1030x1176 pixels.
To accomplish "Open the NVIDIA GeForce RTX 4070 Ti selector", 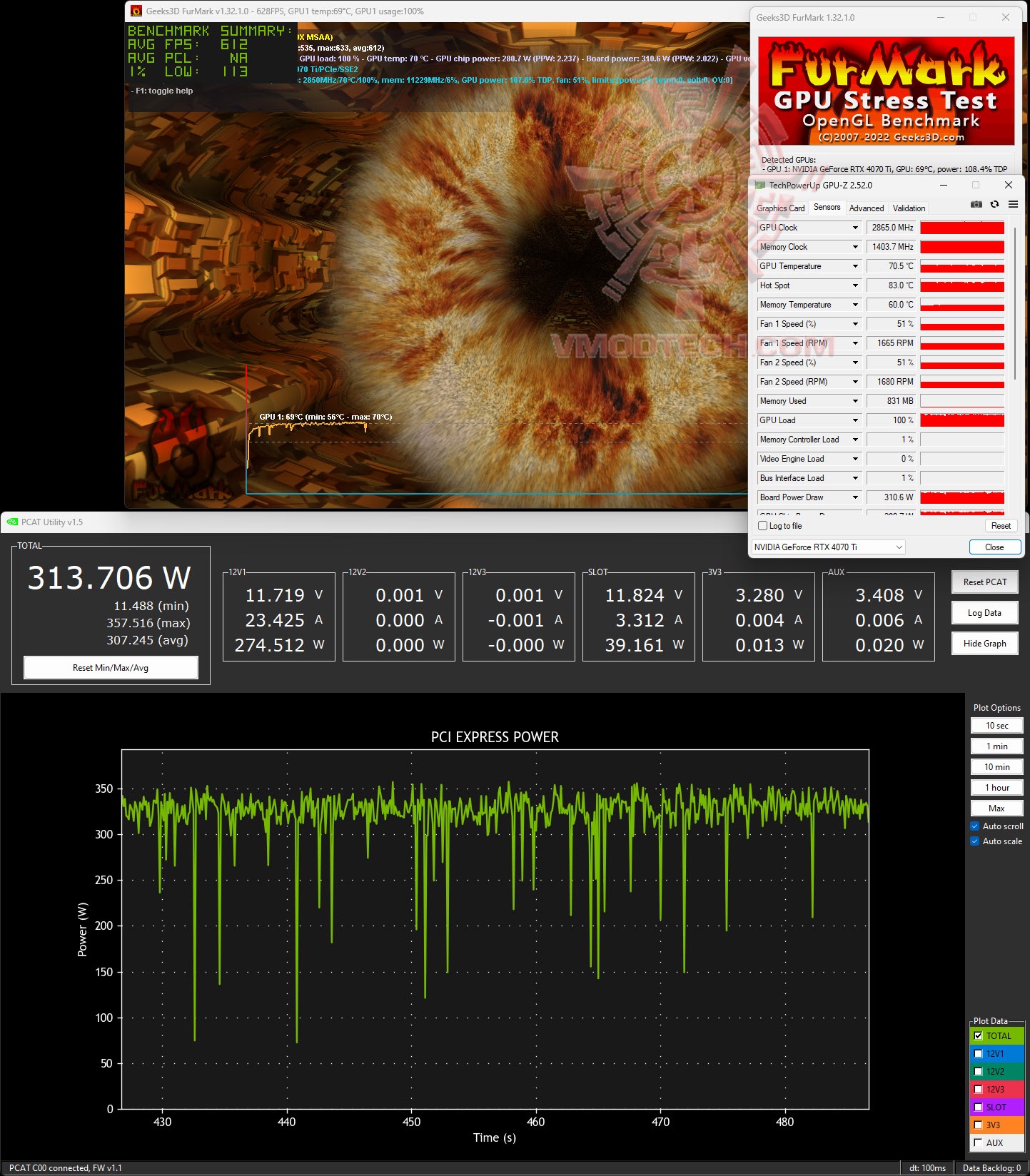I will click(828, 547).
